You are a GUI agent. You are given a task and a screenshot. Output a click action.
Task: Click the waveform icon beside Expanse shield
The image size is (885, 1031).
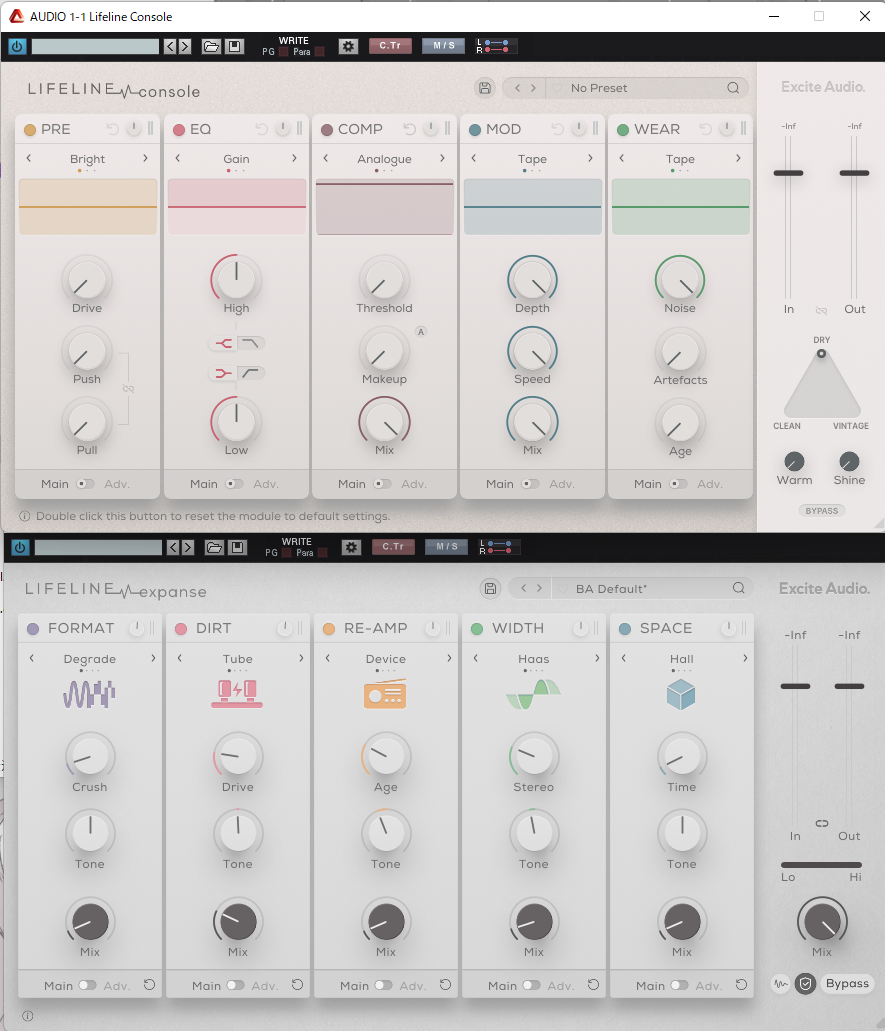[x=780, y=984]
